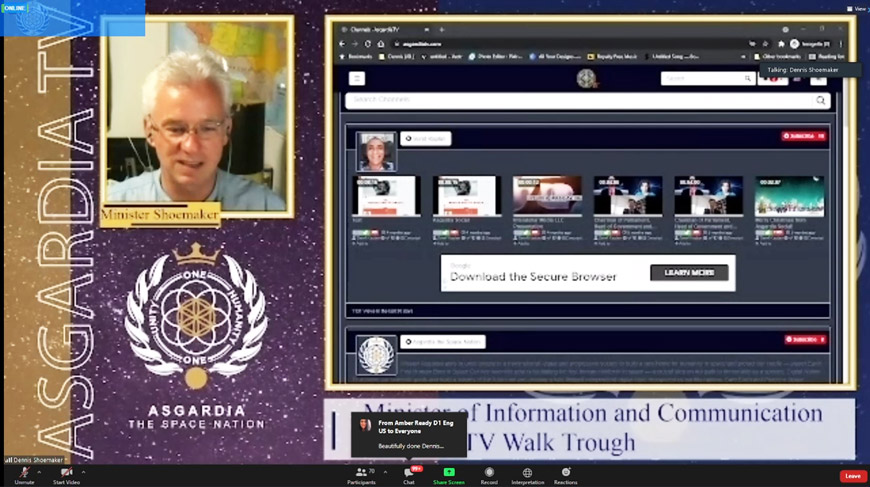Image resolution: width=870 pixels, height=487 pixels.
Task: Click the Start Video camera icon
Action: [x=66, y=473]
